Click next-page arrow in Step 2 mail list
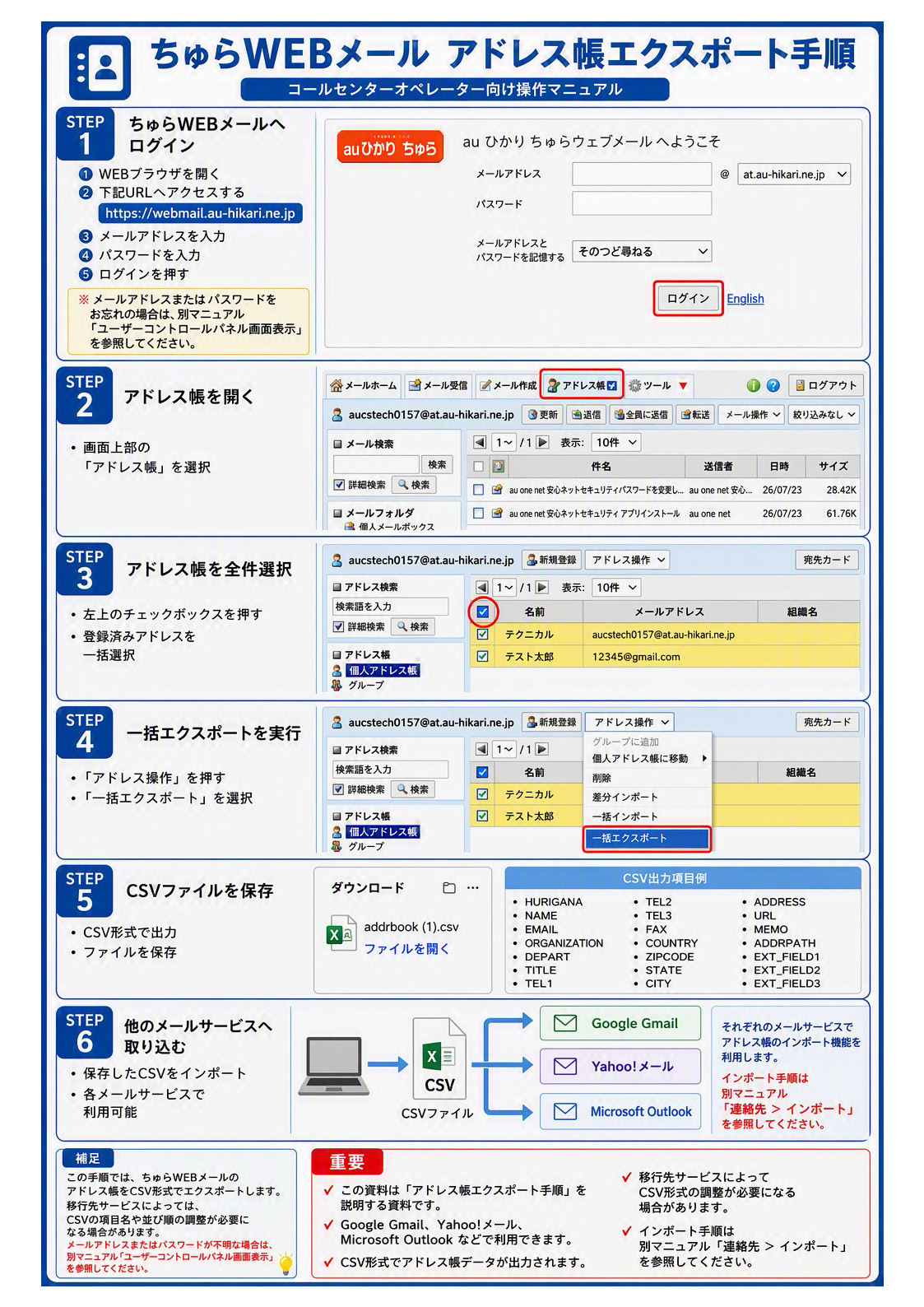 click(542, 443)
